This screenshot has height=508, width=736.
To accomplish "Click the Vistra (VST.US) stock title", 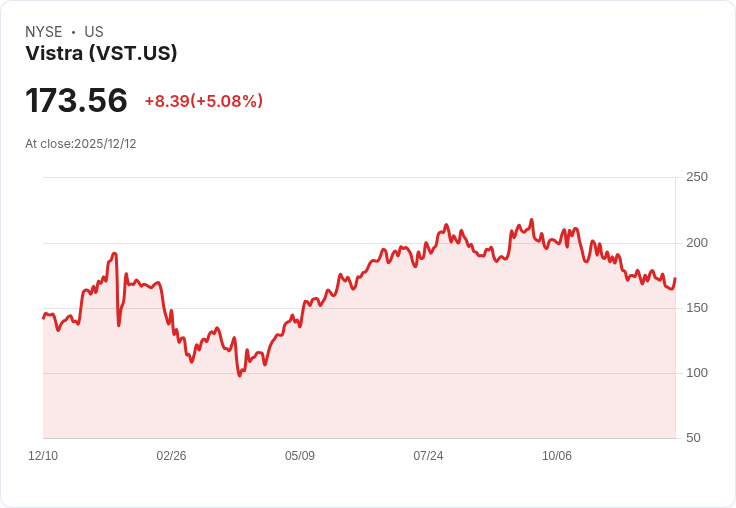I will (101, 54).
